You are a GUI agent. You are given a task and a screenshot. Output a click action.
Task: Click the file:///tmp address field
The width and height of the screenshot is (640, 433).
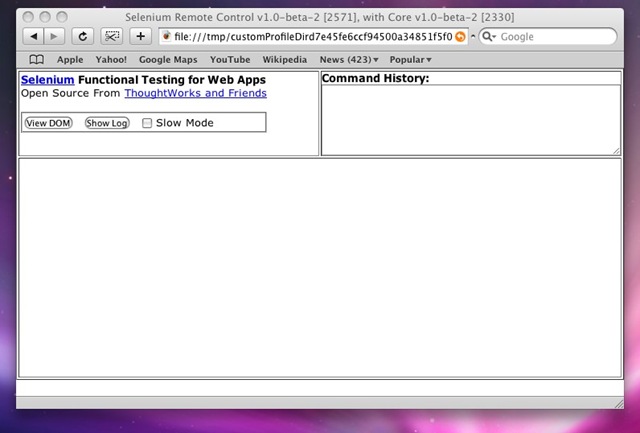313,37
